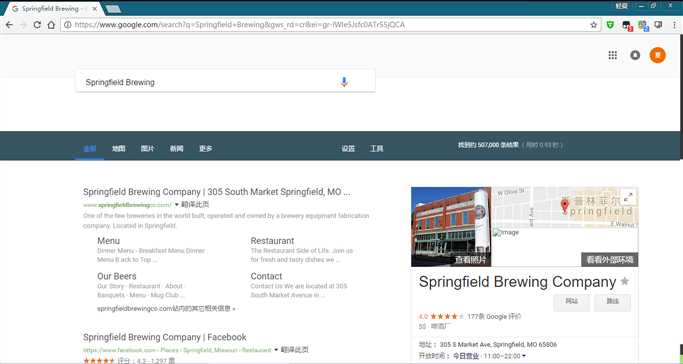Open the green shield extension icon
The width and height of the screenshot is (683, 364).
coord(610,25)
